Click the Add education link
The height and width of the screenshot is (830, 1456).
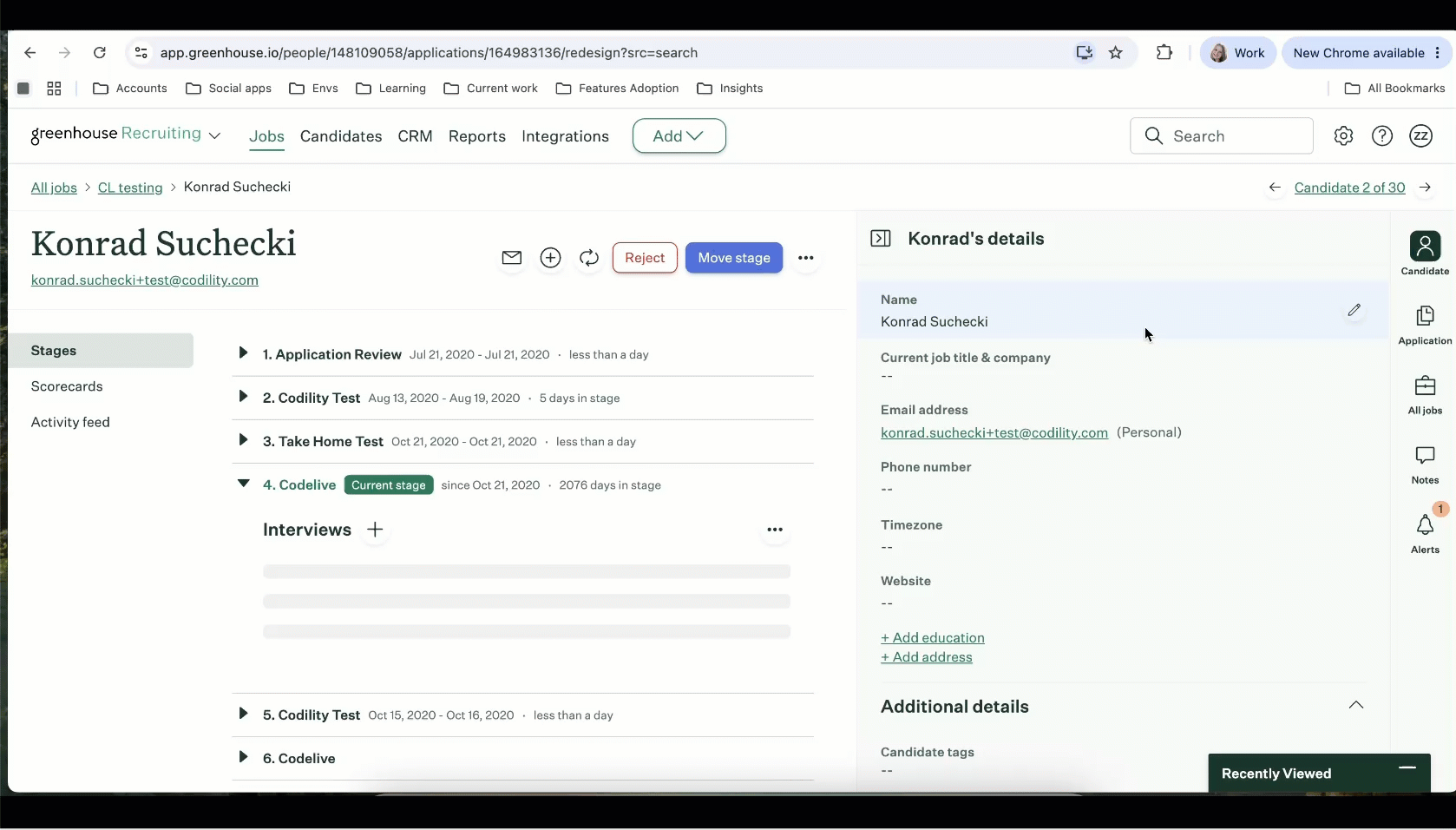[933, 637]
